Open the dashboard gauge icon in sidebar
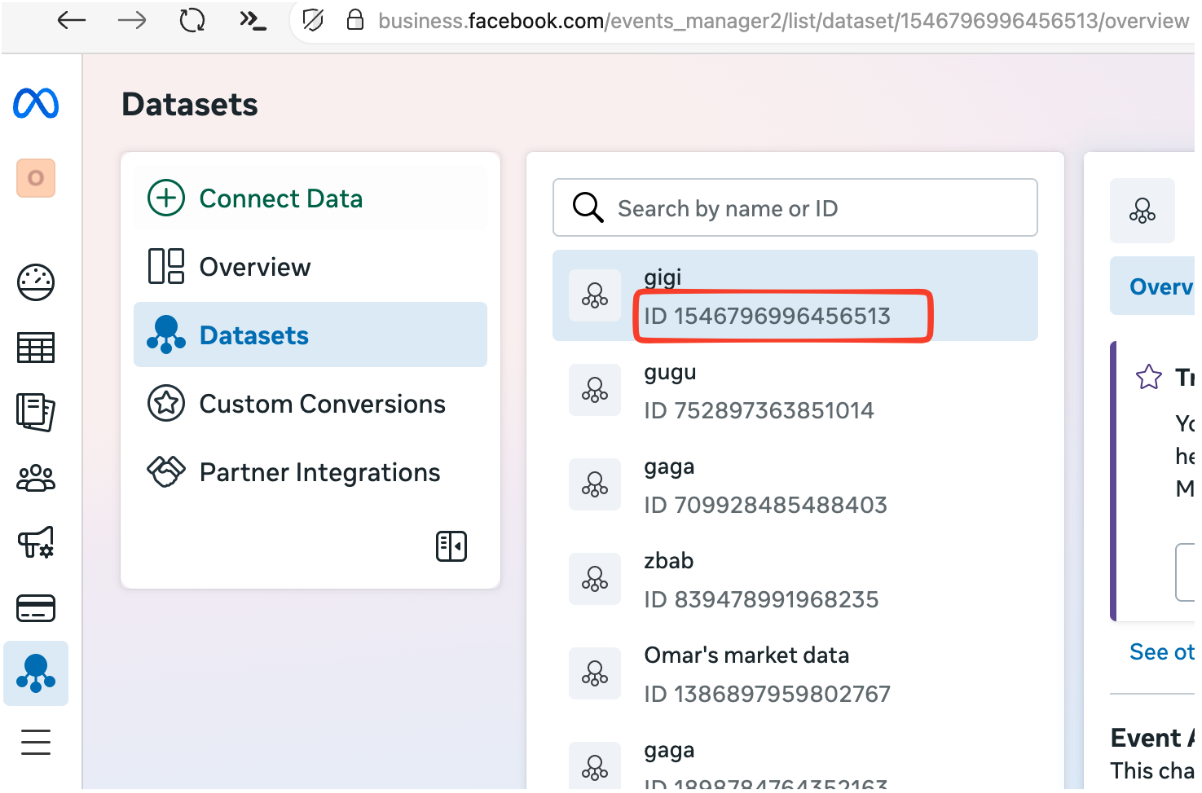 point(36,283)
